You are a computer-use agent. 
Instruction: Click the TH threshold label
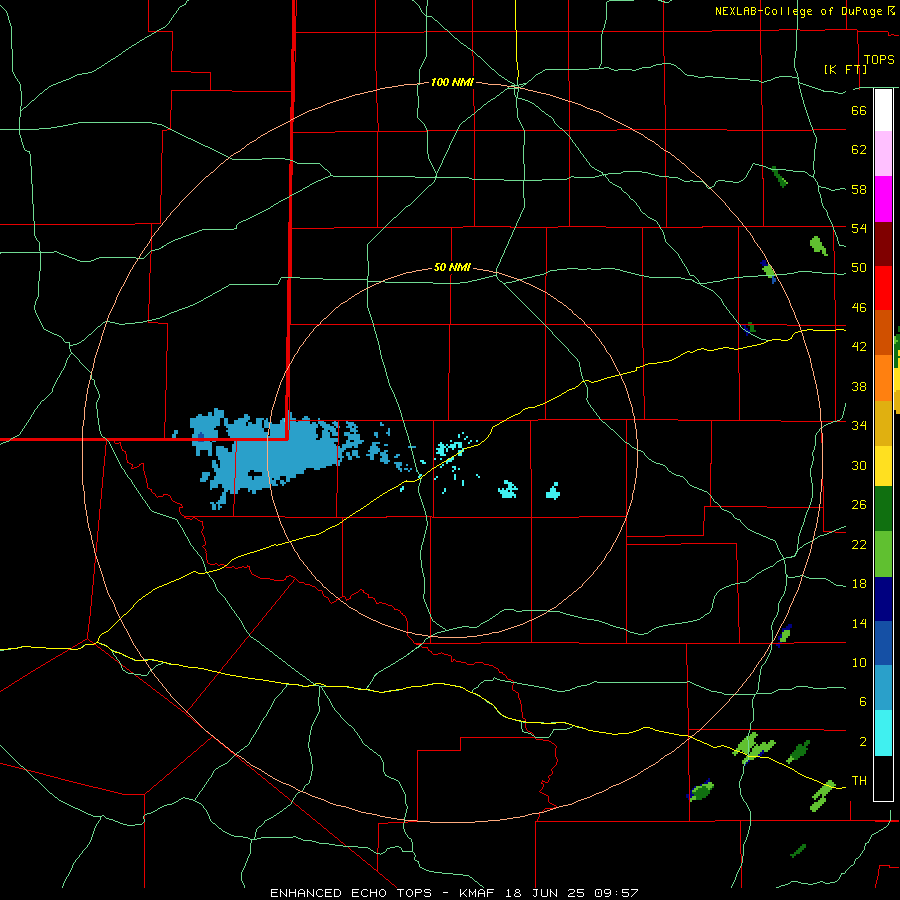coord(859,780)
